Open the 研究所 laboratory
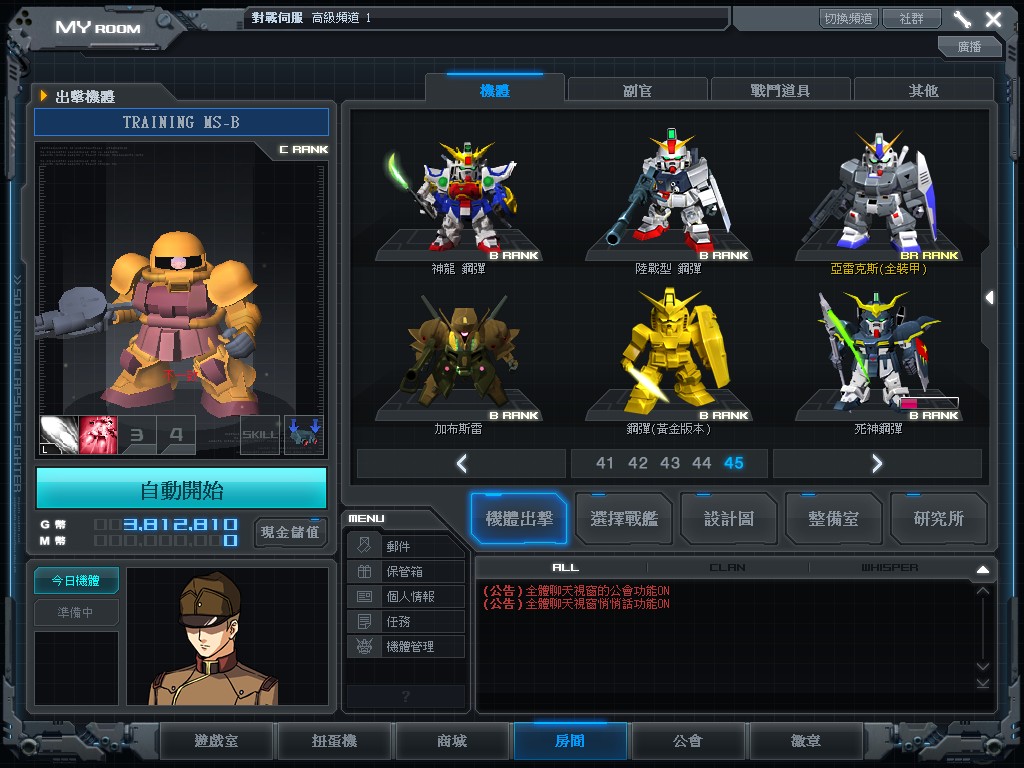Screen dimensions: 1024x768 (939, 519)
